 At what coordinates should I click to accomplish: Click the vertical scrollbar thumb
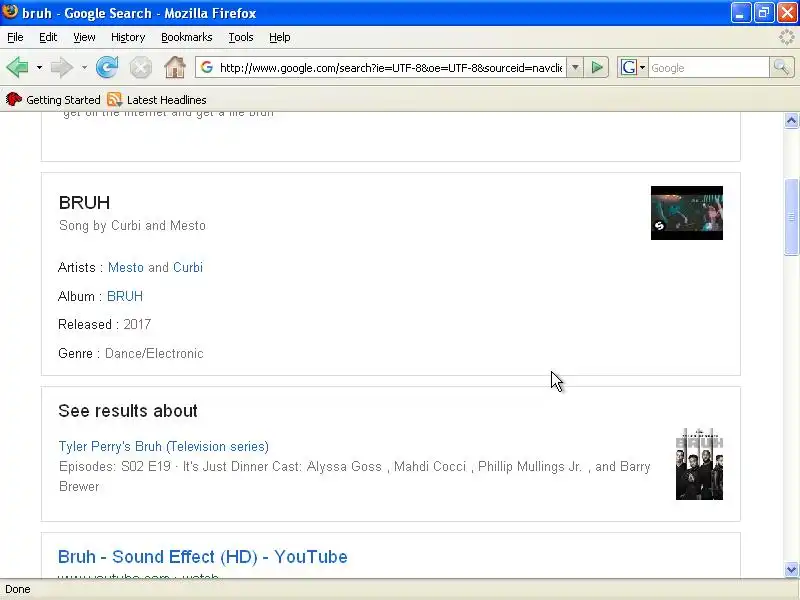point(791,217)
